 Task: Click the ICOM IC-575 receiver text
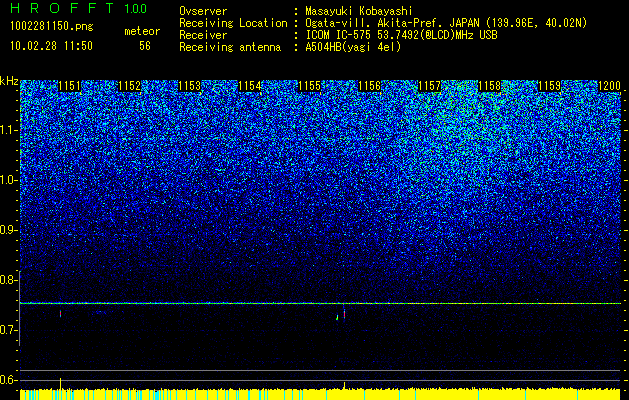point(401,35)
